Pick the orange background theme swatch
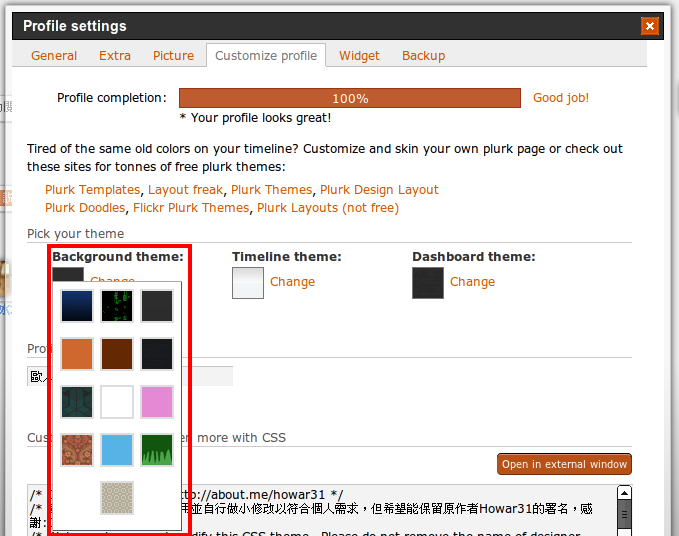 click(x=77, y=354)
